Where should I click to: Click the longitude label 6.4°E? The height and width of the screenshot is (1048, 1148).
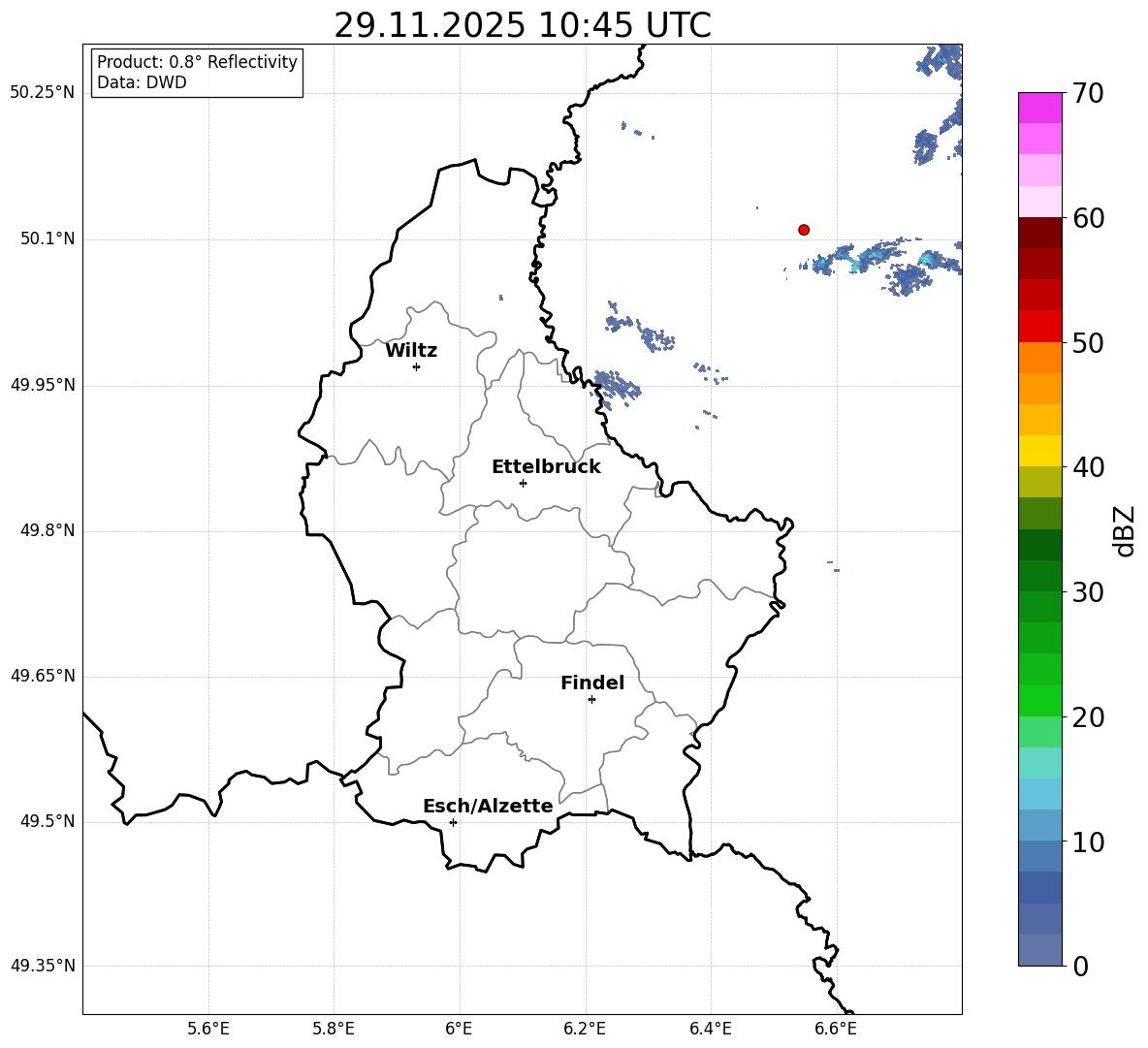point(710,1029)
